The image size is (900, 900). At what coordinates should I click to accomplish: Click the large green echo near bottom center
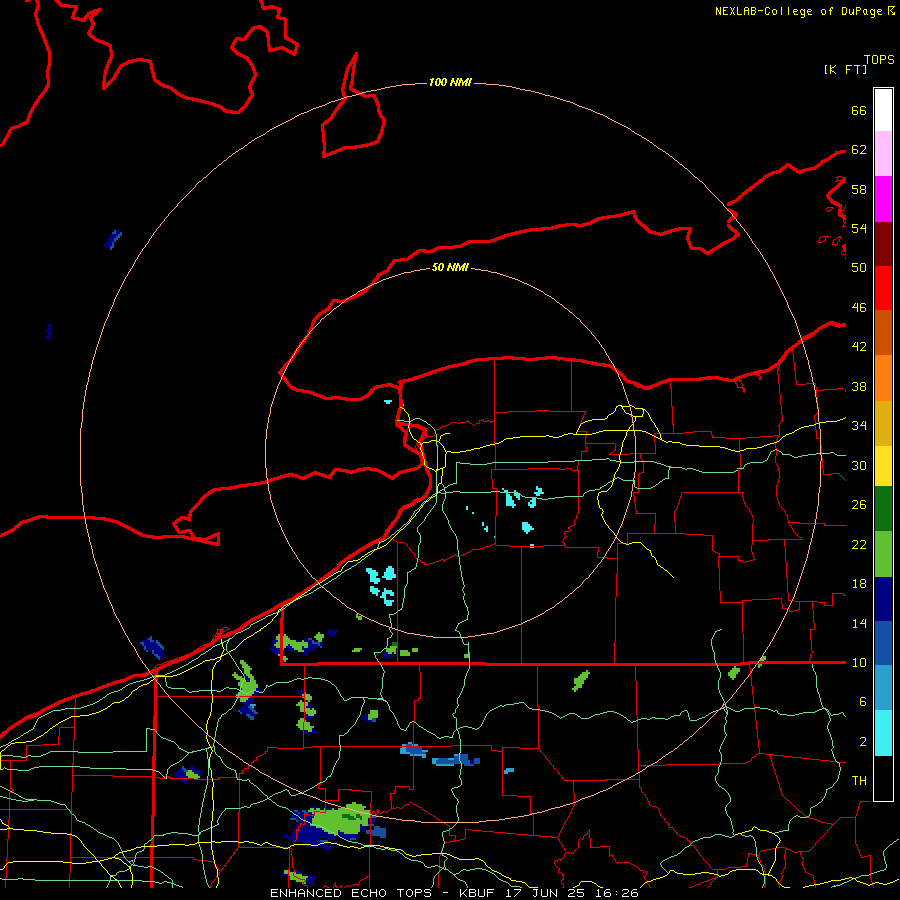(342, 819)
